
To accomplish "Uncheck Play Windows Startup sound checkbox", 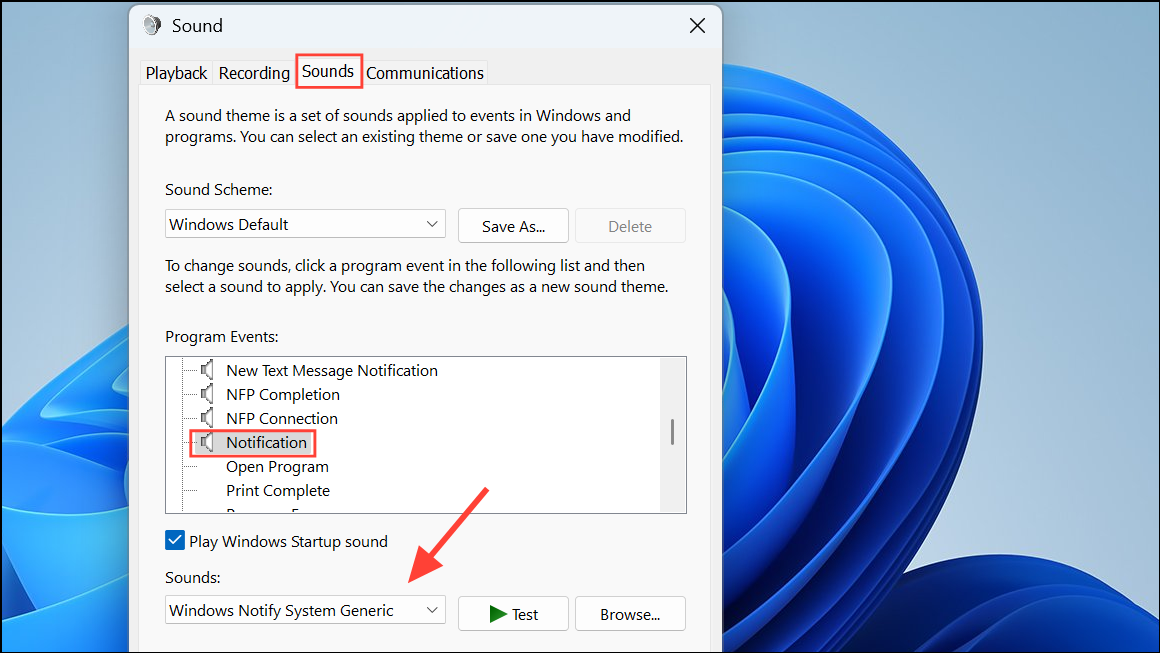I will (175, 541).
